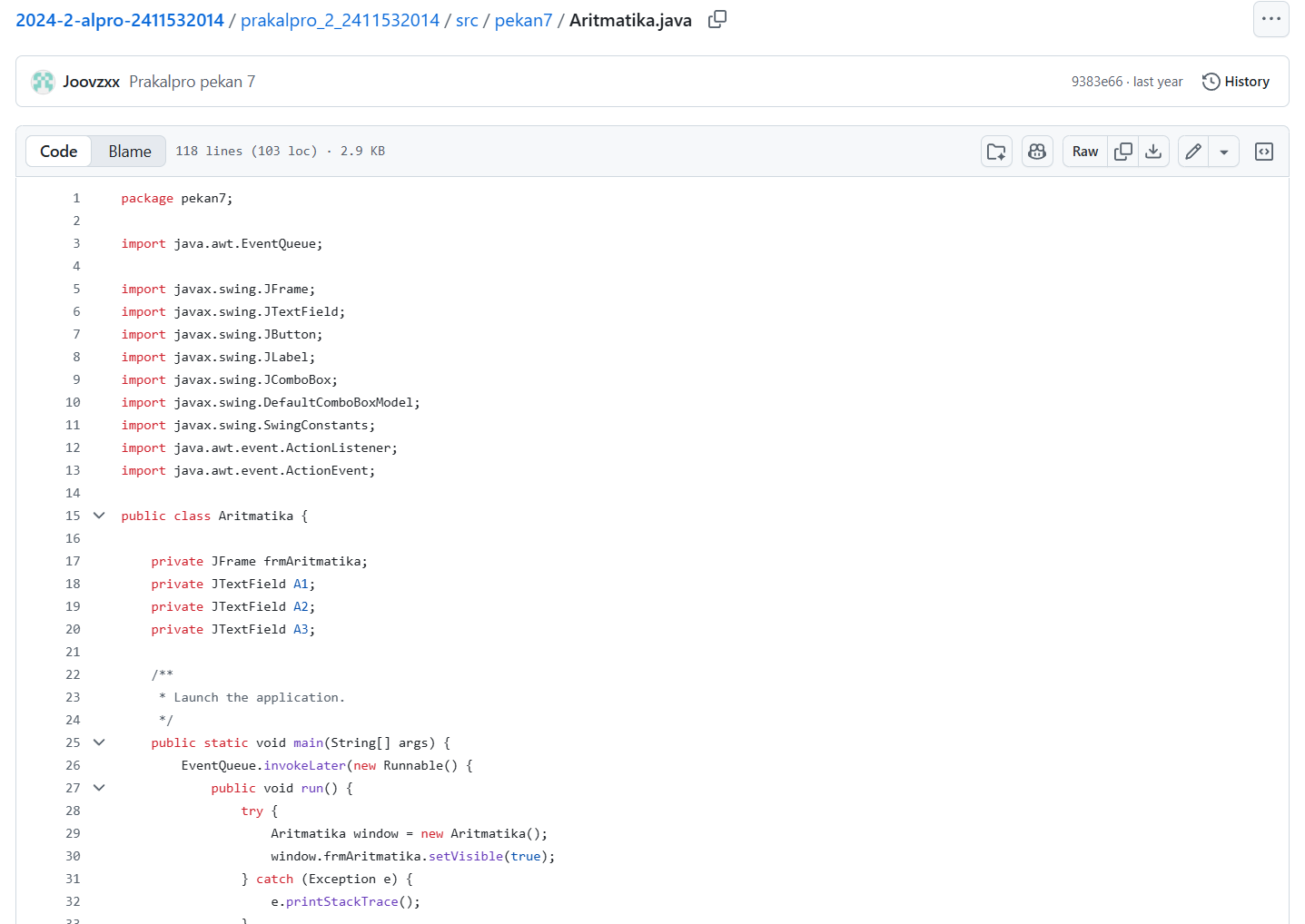Image resolution: width=1305 pixels, height=924 pixels.
Task: Copy raw file contents
Action: pos(1123,152)
